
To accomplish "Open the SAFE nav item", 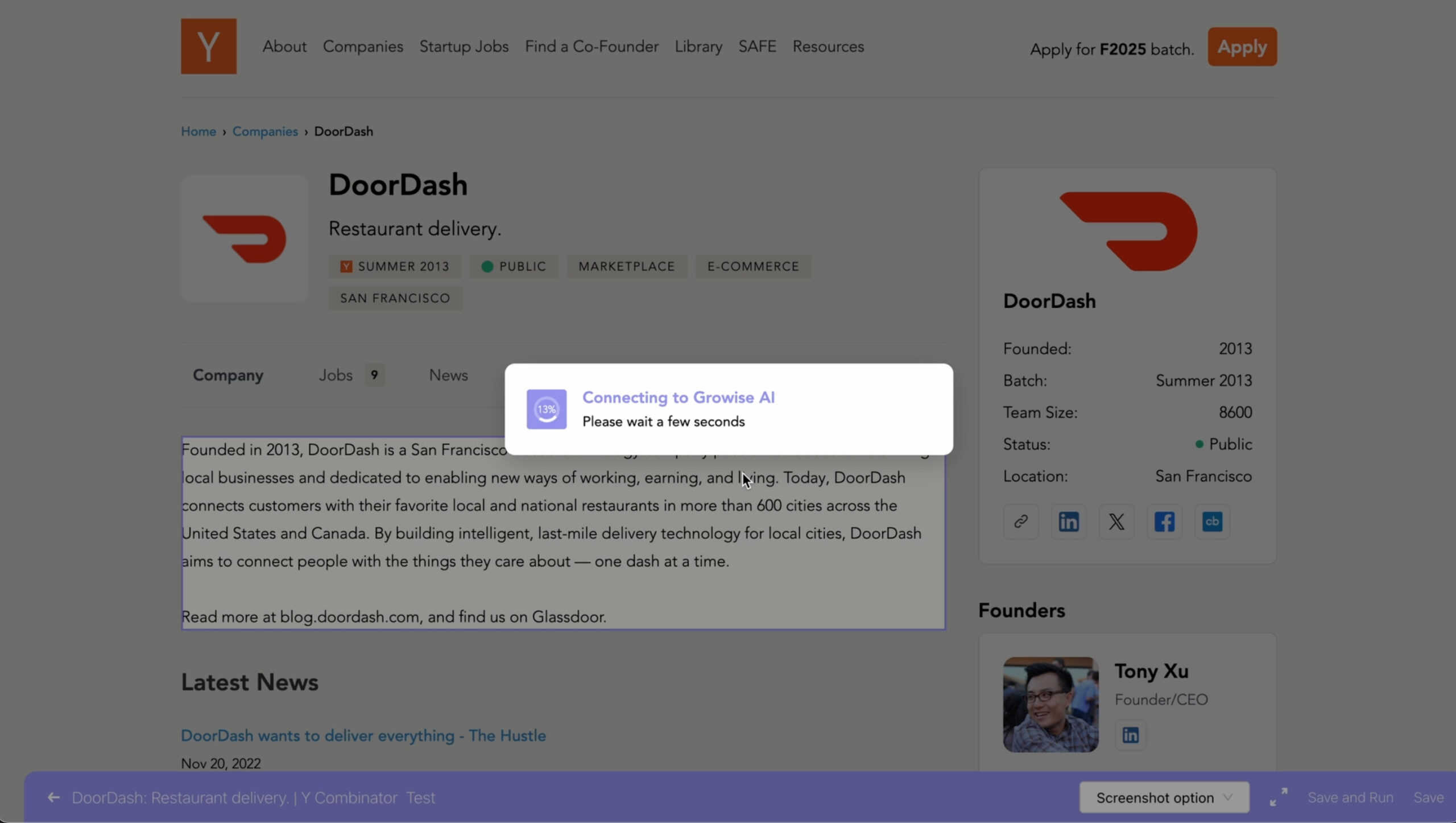I will pyautogui.click(x=758, y=46).
